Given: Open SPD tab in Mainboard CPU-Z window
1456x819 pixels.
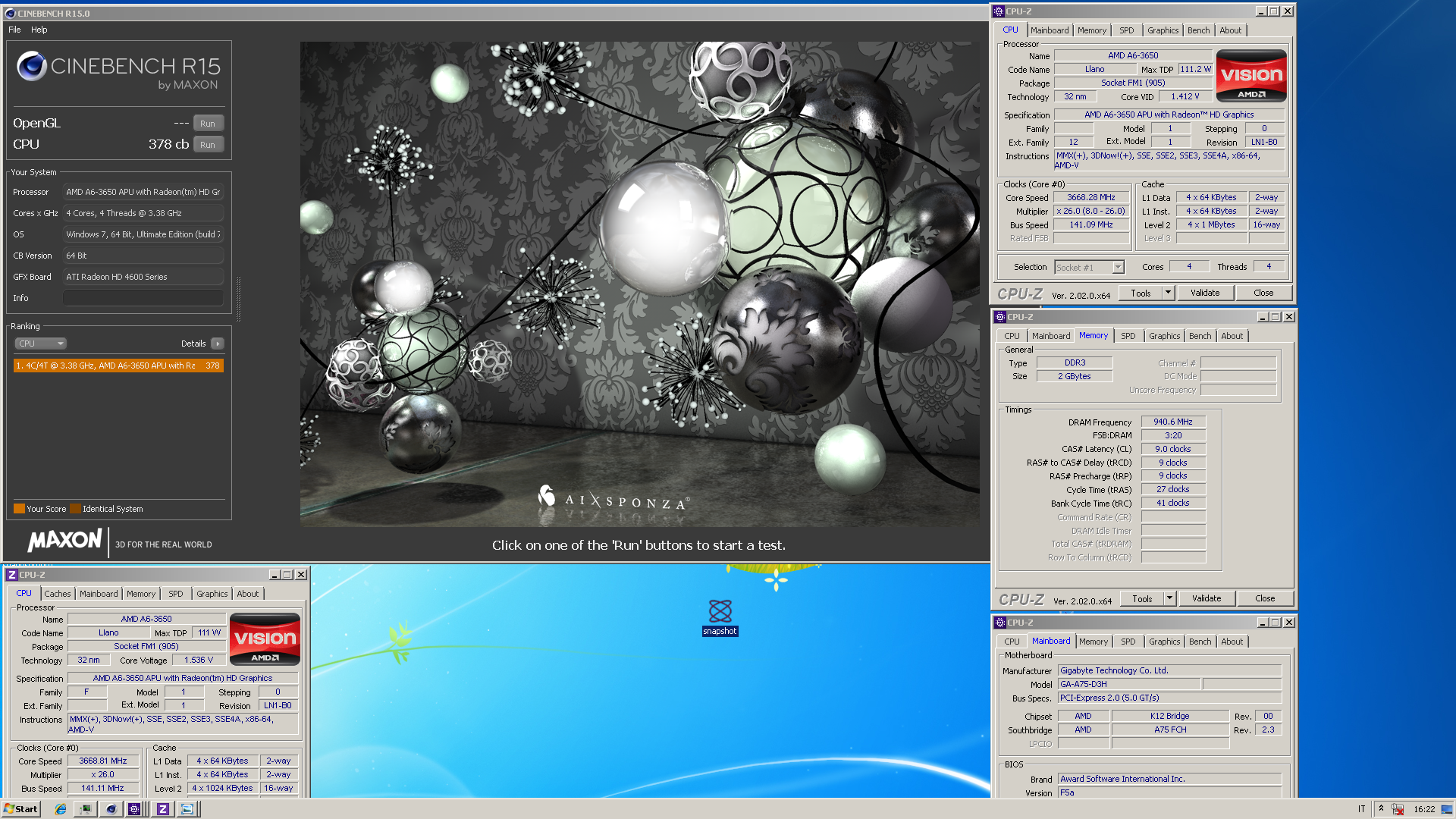Looking at the screenshot, I should pyautogui.click(x=1128, y=642).
